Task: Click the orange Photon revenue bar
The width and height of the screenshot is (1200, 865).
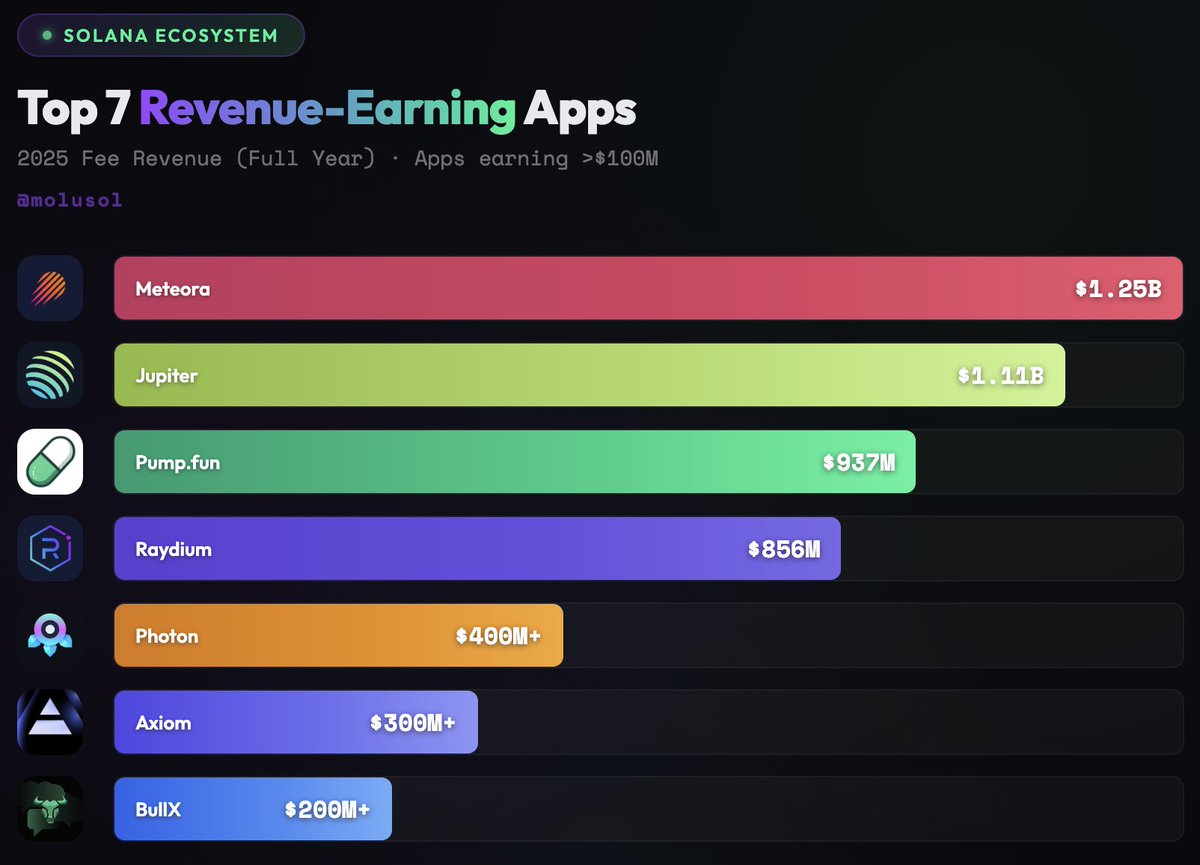Action: (339, 635)
